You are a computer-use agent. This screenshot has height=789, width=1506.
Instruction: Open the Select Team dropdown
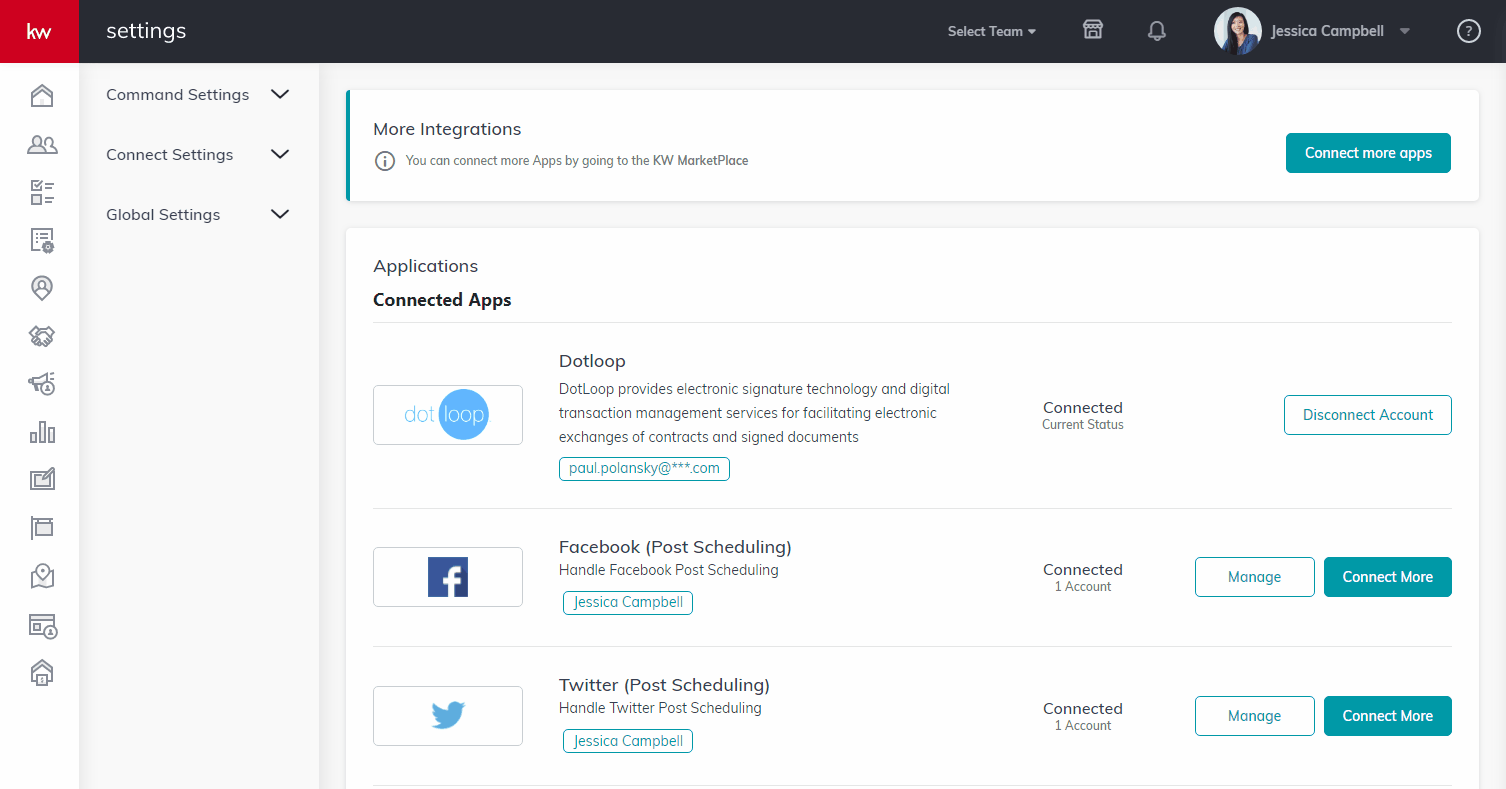[x=991, y=31]
